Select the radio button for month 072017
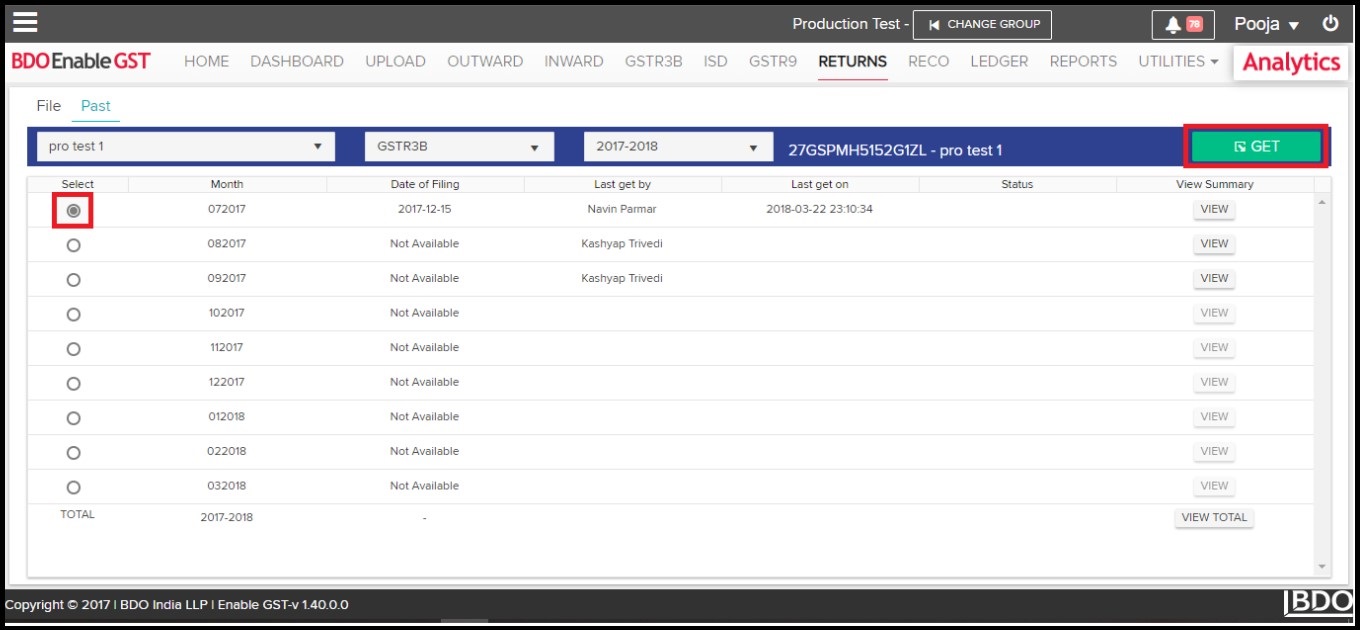The width and height of the screenshot is (1360, 630). click(73, 211)
